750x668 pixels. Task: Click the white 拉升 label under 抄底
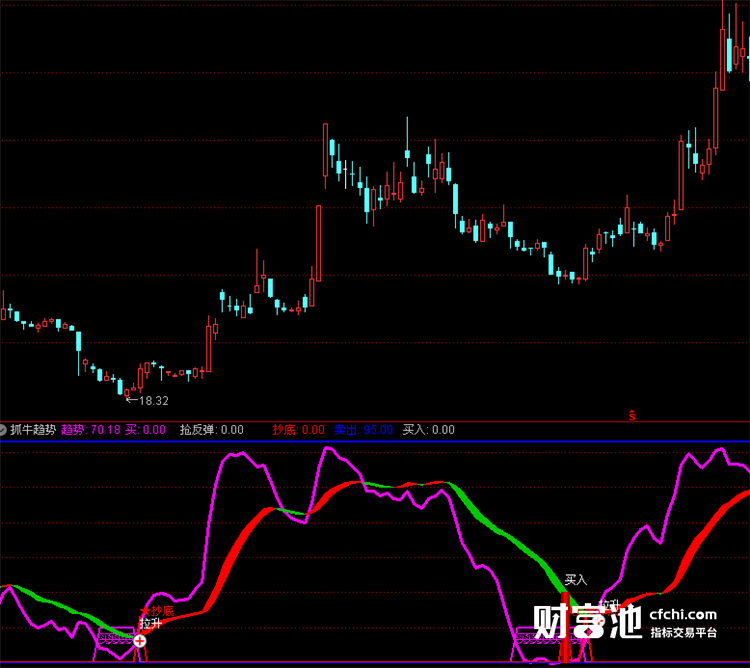pos(151,623)
